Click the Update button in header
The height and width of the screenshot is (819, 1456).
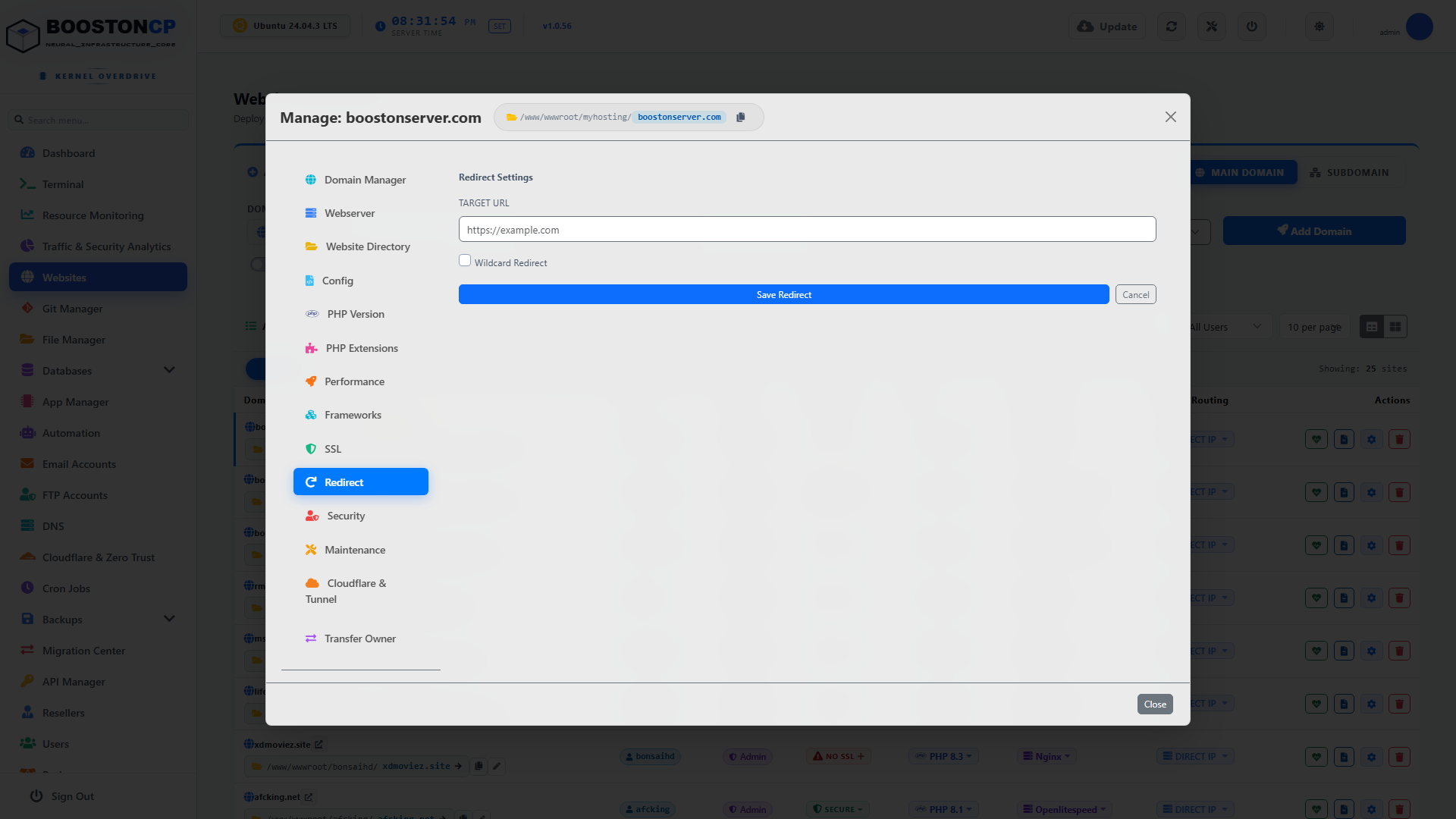point(1107,27)
